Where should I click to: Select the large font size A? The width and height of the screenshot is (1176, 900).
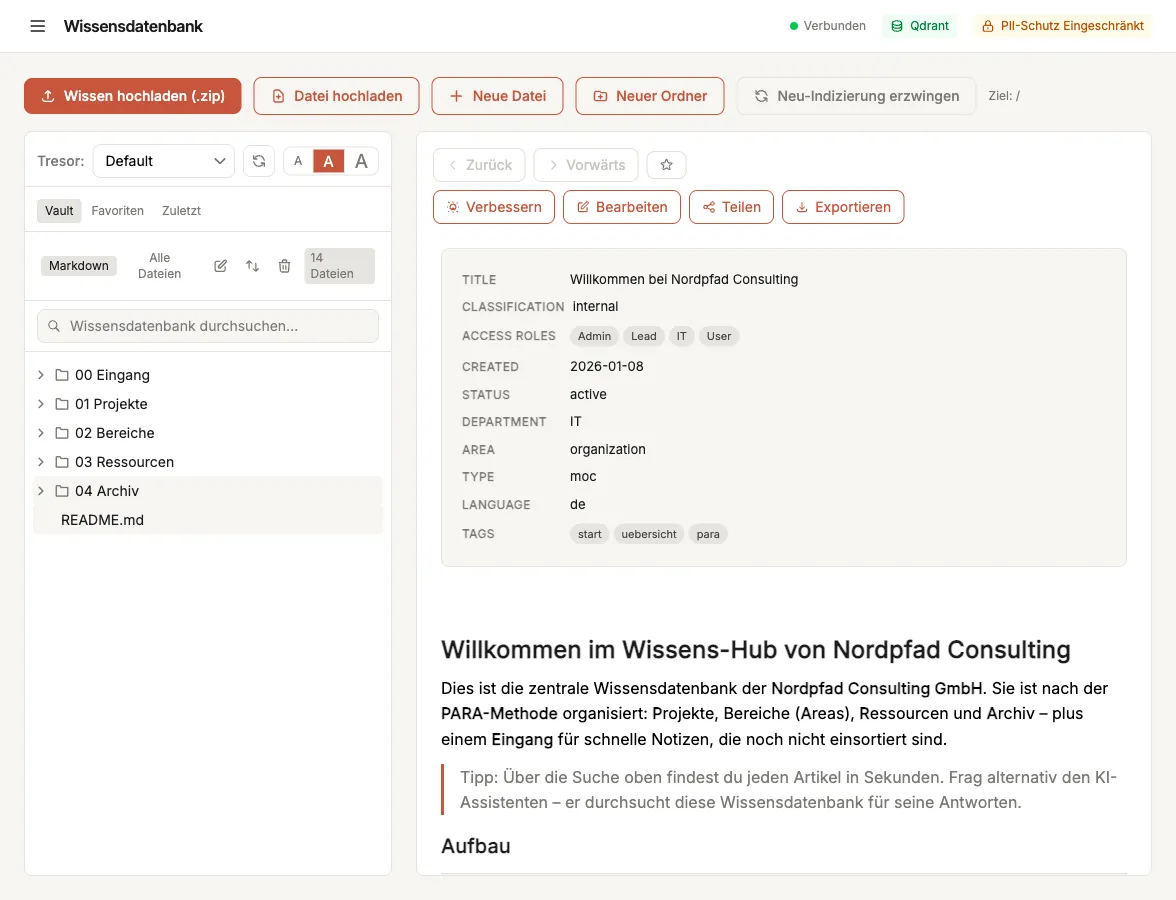tap(361, 161)
